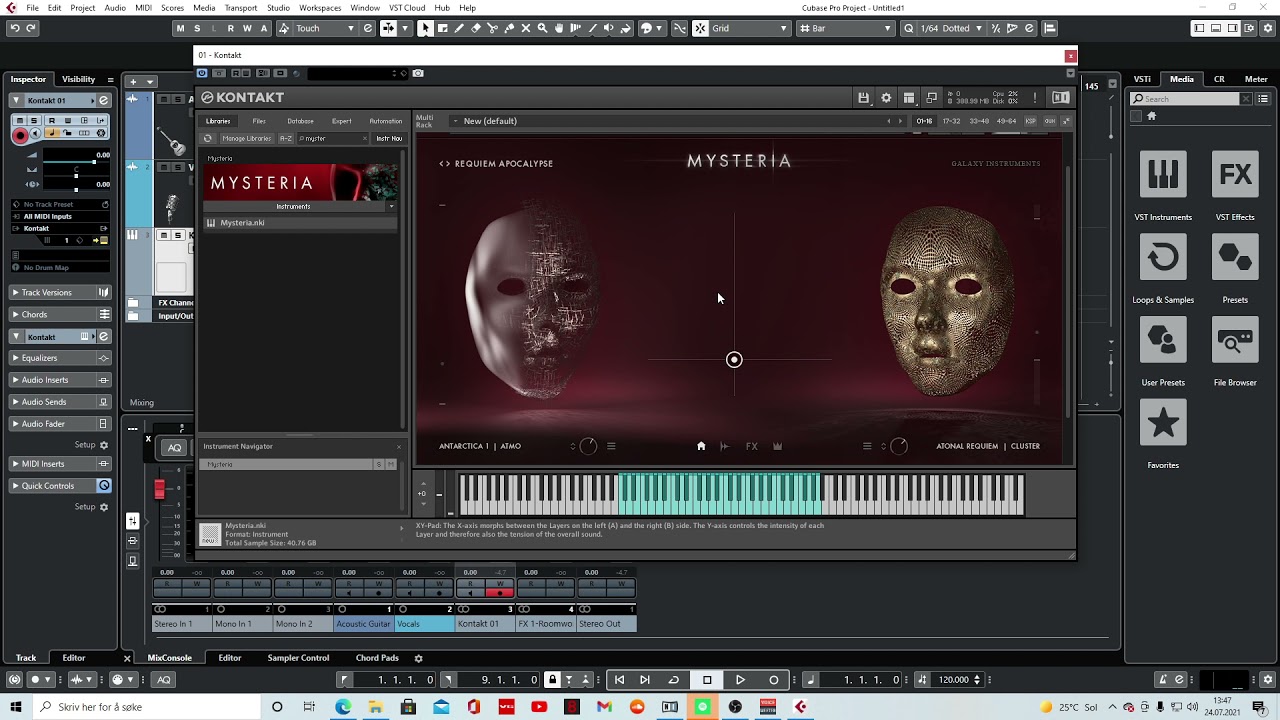
Task: Expand Equalizers inspector section
Action: pos(60,358)
